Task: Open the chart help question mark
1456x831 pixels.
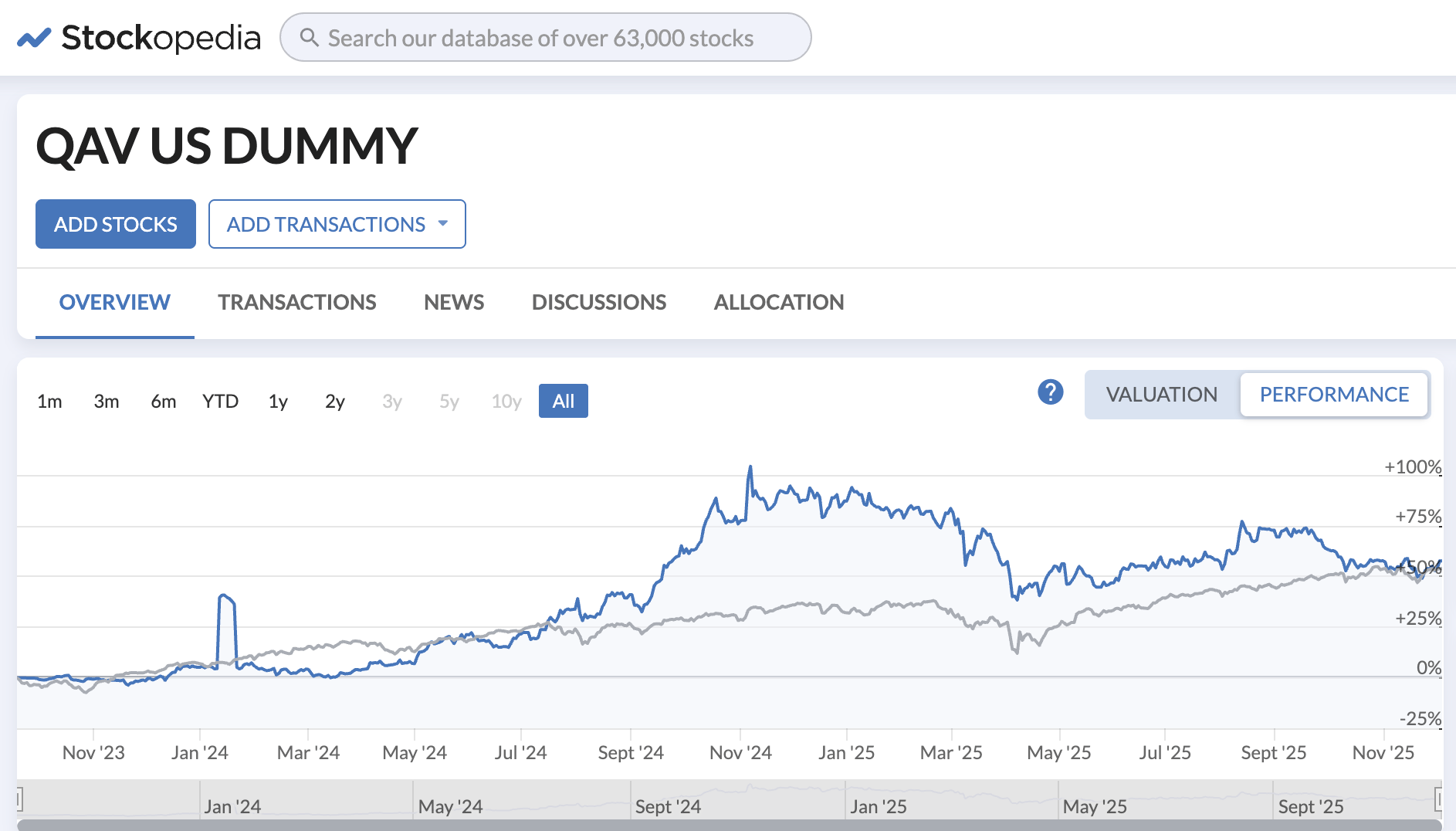Action: point(1048,393)
